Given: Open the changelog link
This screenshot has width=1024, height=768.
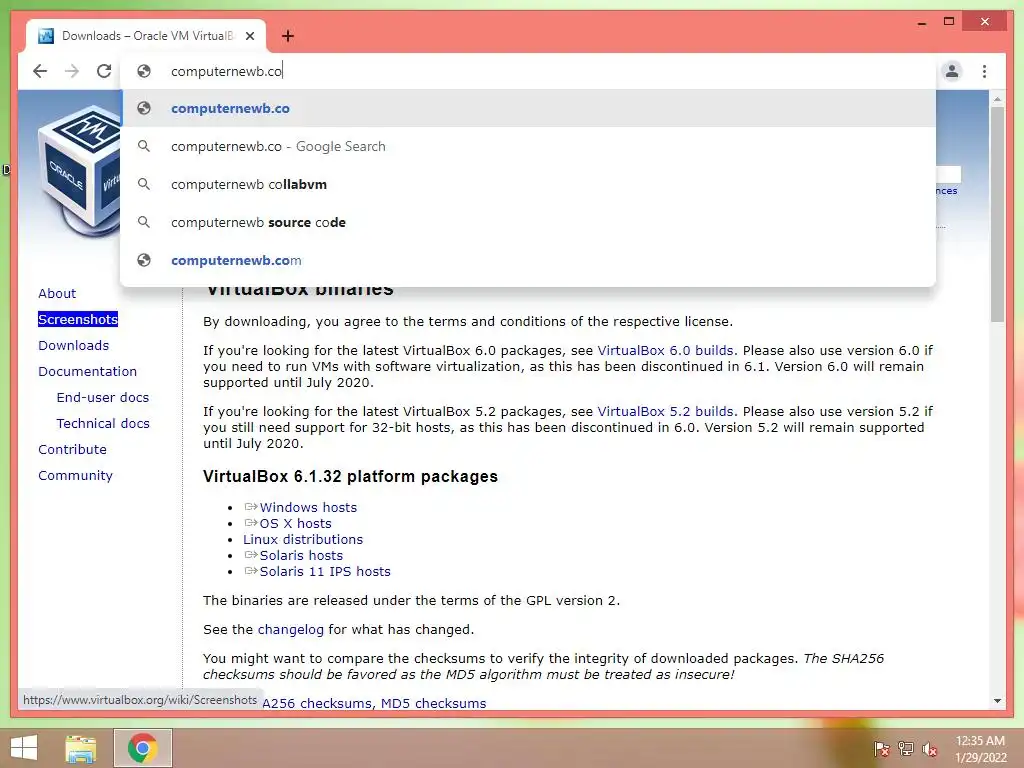Looking at the screenshot, I should coord(291,630).
